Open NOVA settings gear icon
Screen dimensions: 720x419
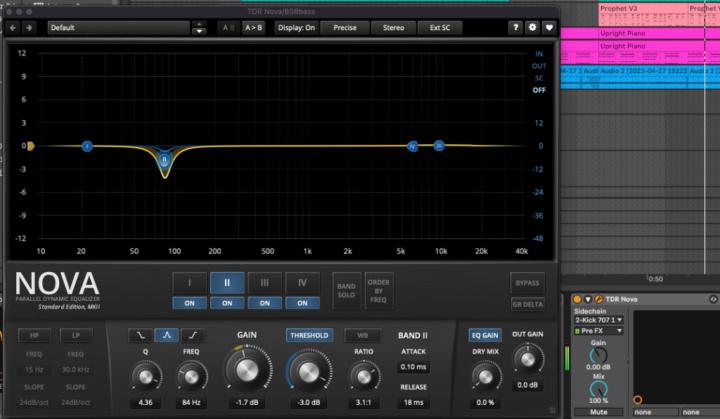tap(533, 28)
